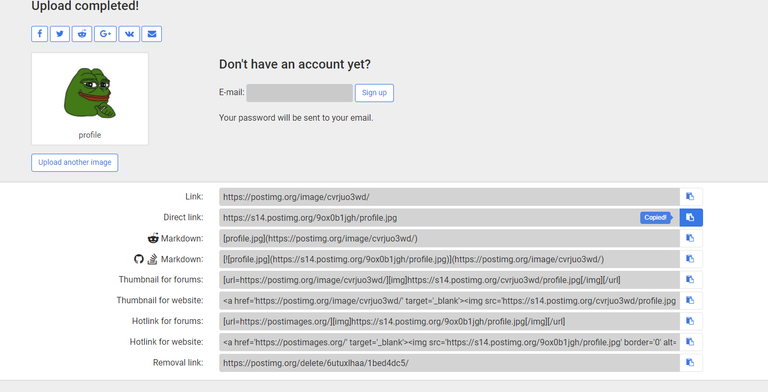Copy the Reddit Markdown code
The image size is (768, 392).
point(691,238)
